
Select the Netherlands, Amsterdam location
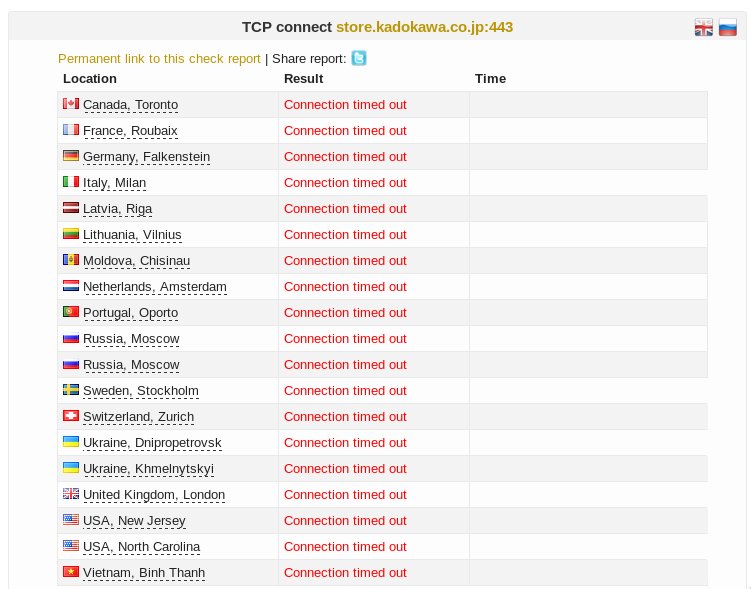155,287
